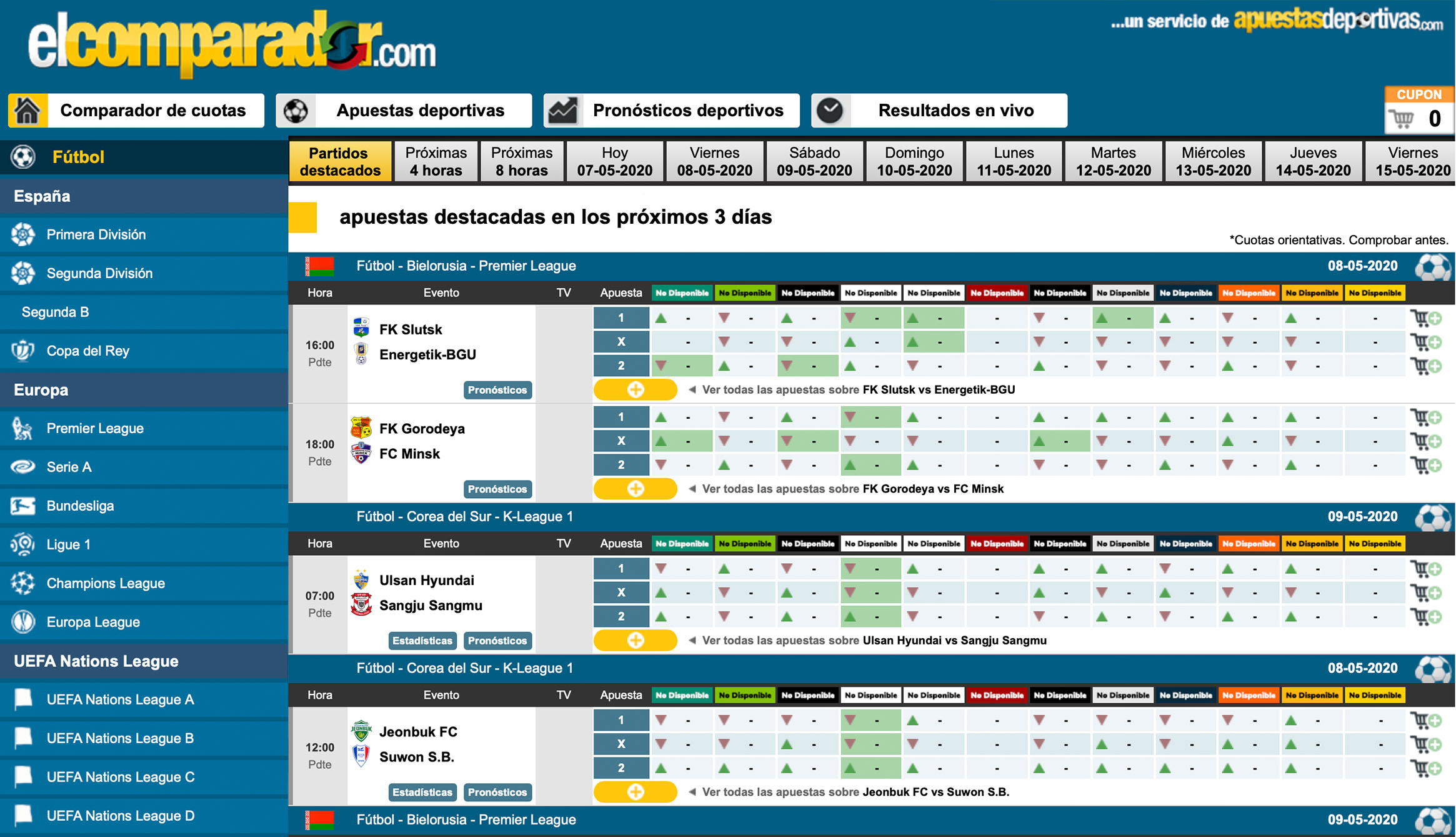1456x837 pixels.
Task: Click the Bundesliga sidebar icon
Action: coord(23,506)
